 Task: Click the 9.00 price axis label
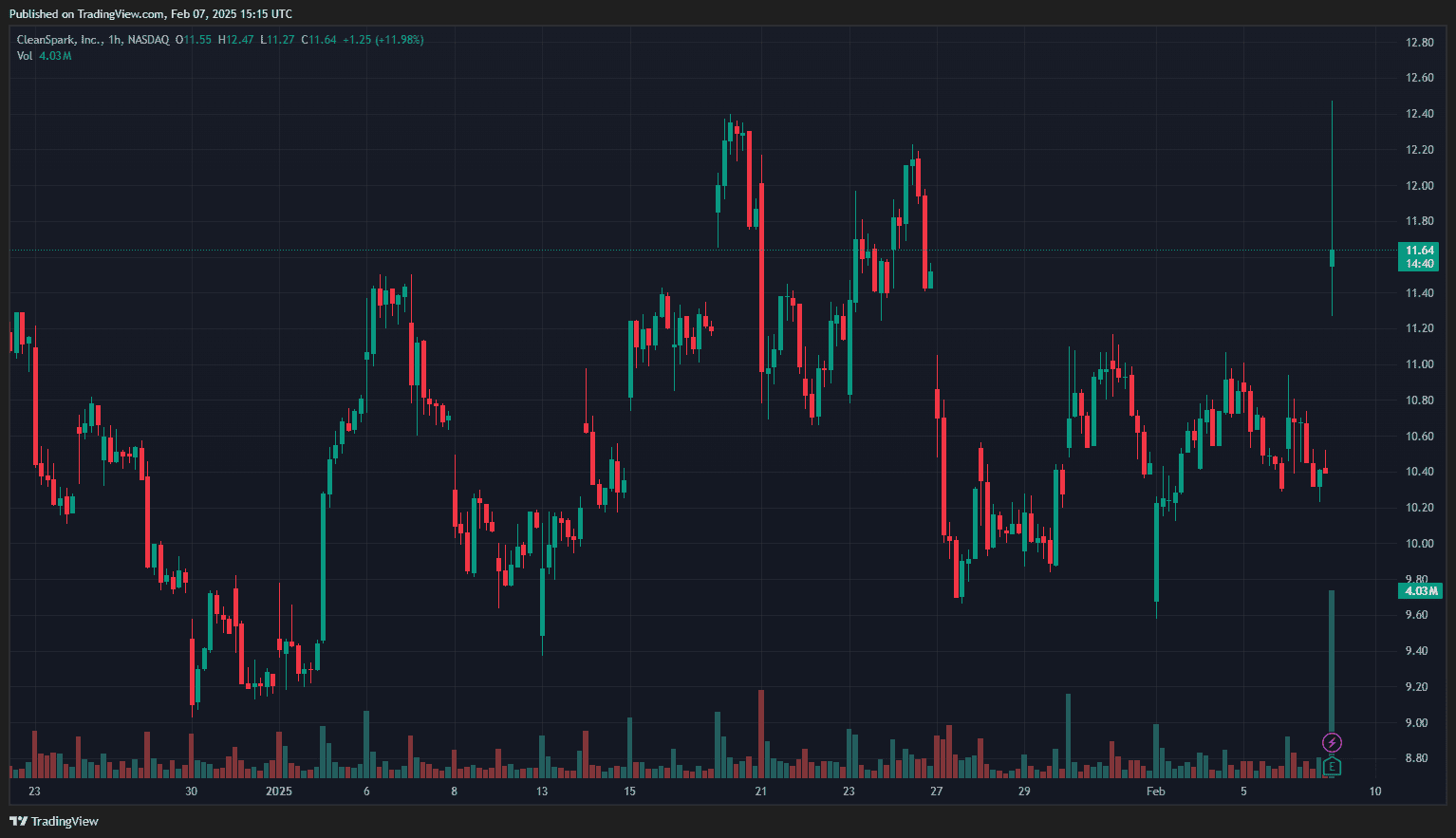click(1417, 723)
